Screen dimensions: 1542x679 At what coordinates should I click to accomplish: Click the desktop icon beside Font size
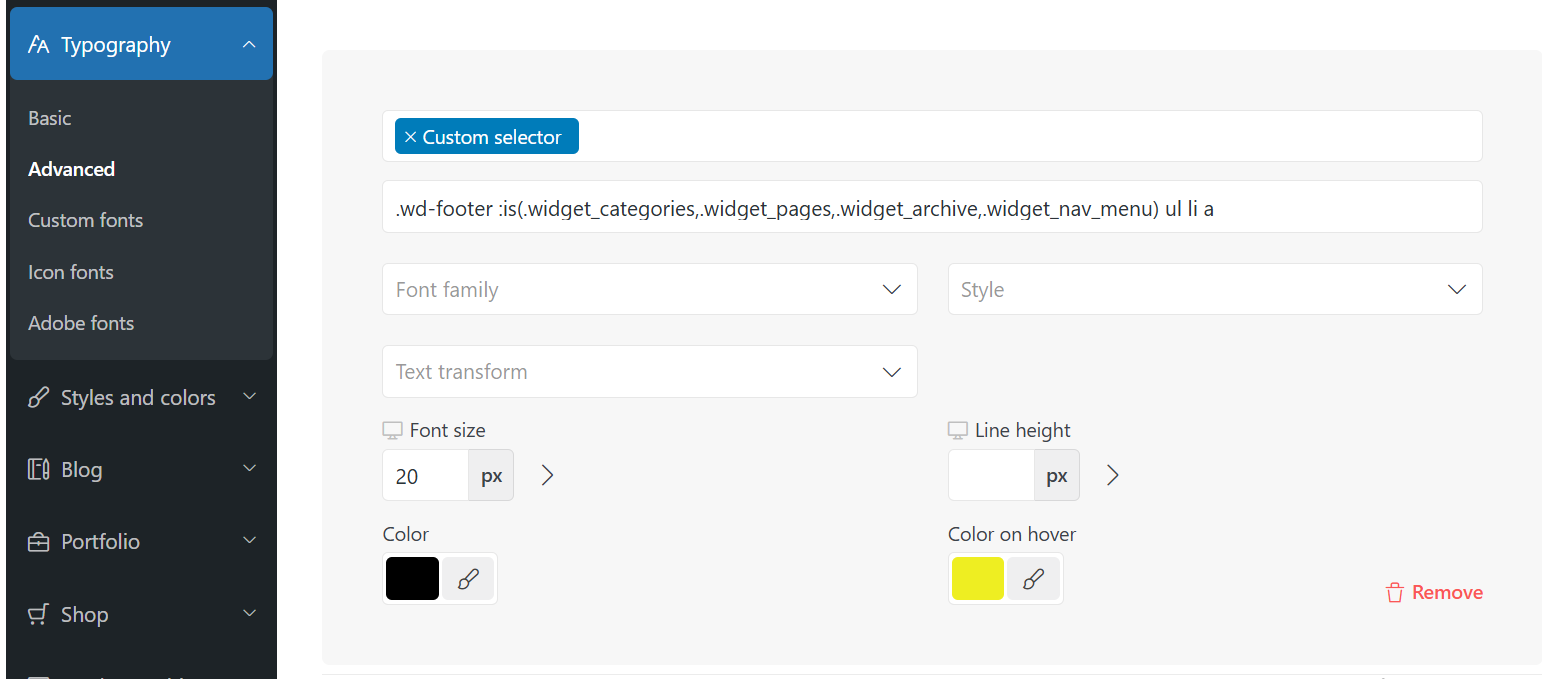[392, 431]
